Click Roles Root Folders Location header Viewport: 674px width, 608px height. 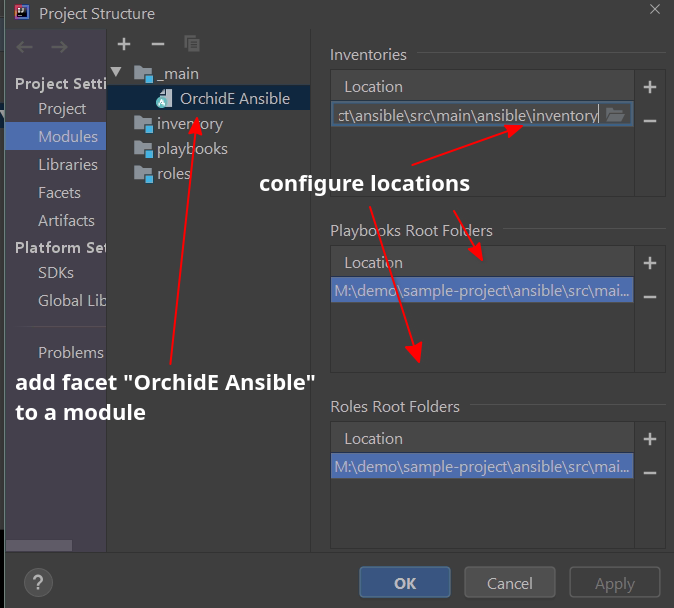coord(482,438)
